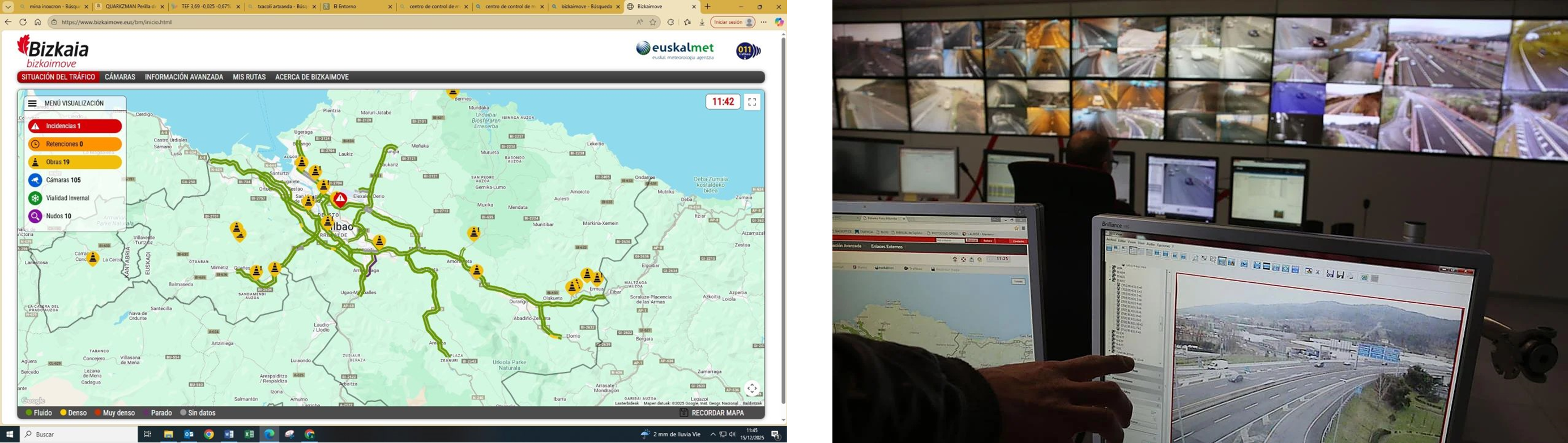The height and width of the screenshot is (443, 1568).
Task: Toggle the Obras 19 layer
Action: pyautogui.click(x=75, y=162)
